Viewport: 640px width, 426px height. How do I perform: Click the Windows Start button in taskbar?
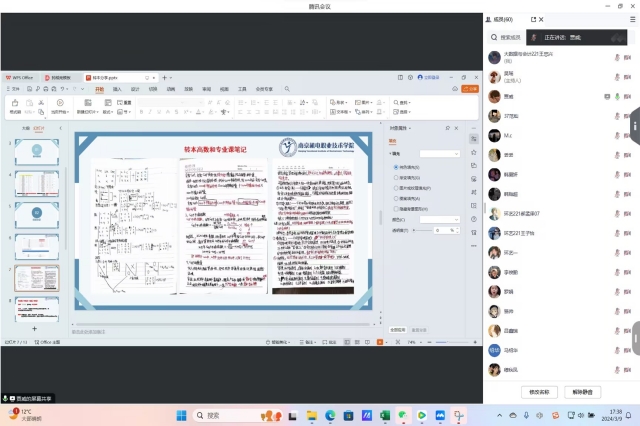coord(183,415)
